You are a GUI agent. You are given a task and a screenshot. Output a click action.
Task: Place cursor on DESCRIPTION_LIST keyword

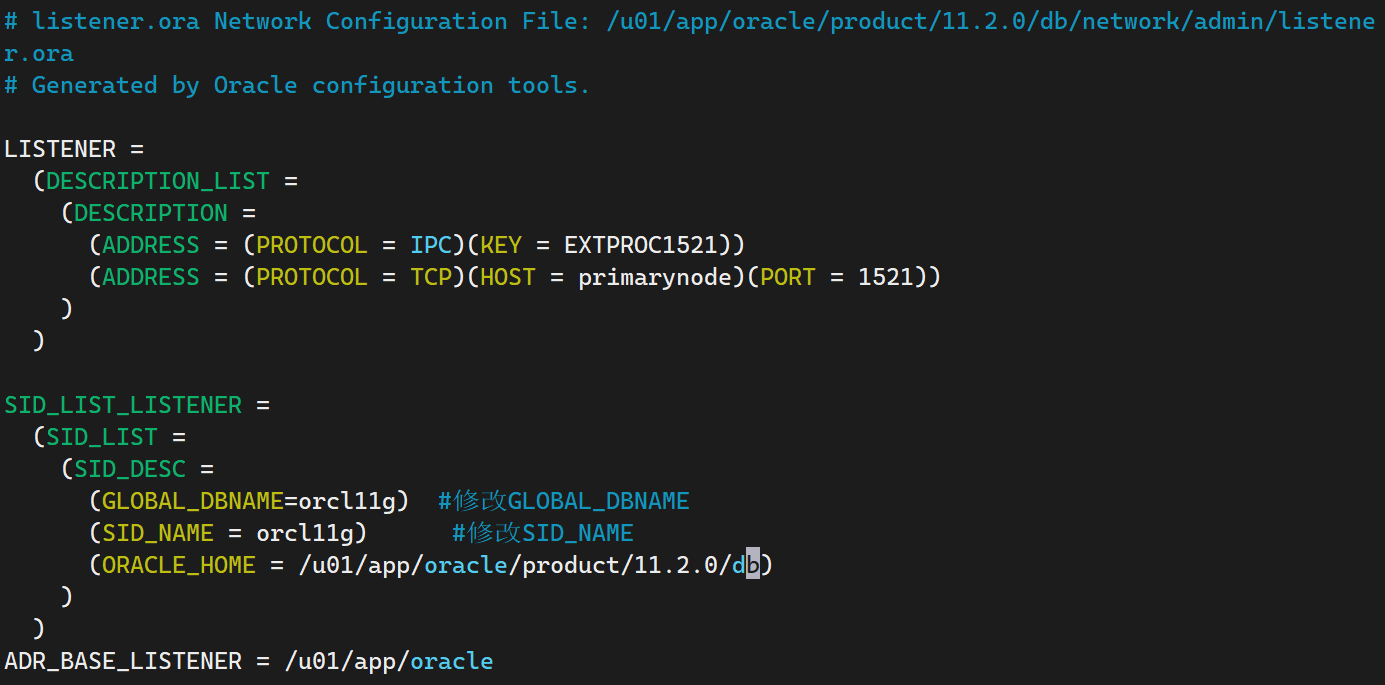(158, 181)
